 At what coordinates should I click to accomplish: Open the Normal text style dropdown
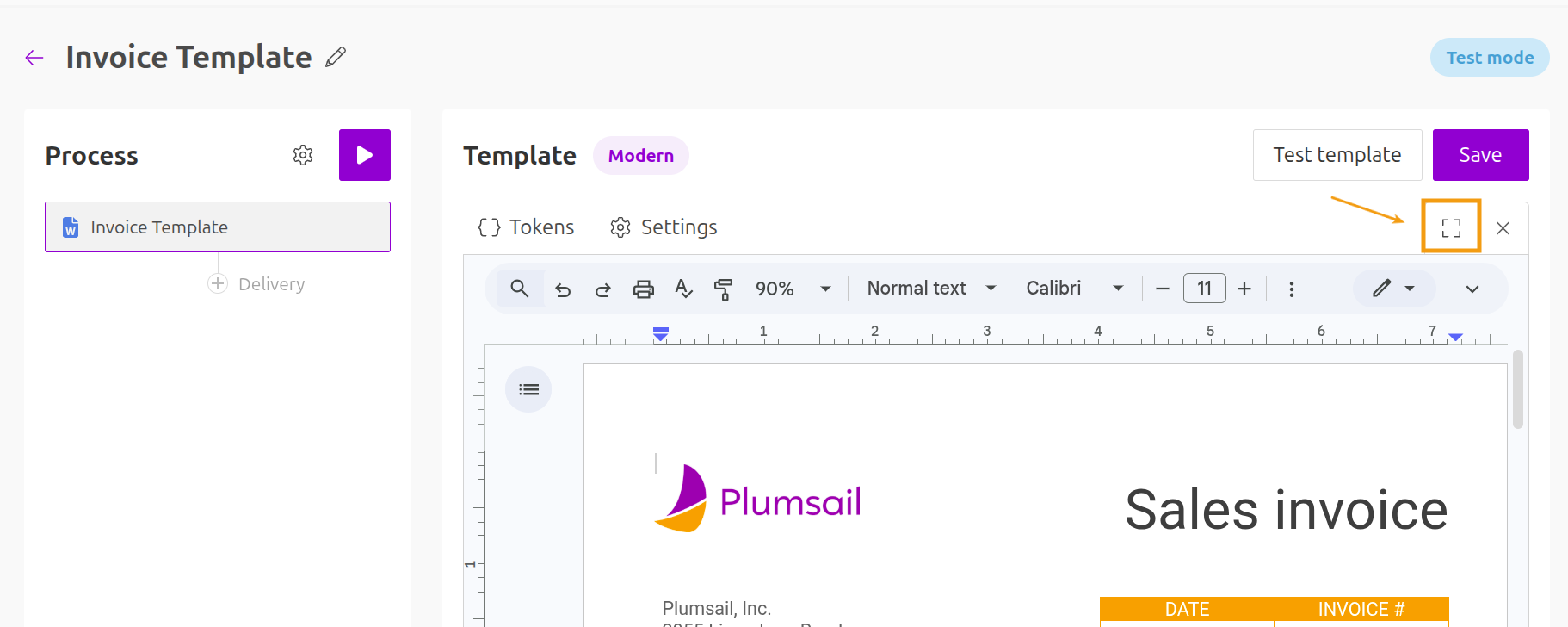(931, 289)
